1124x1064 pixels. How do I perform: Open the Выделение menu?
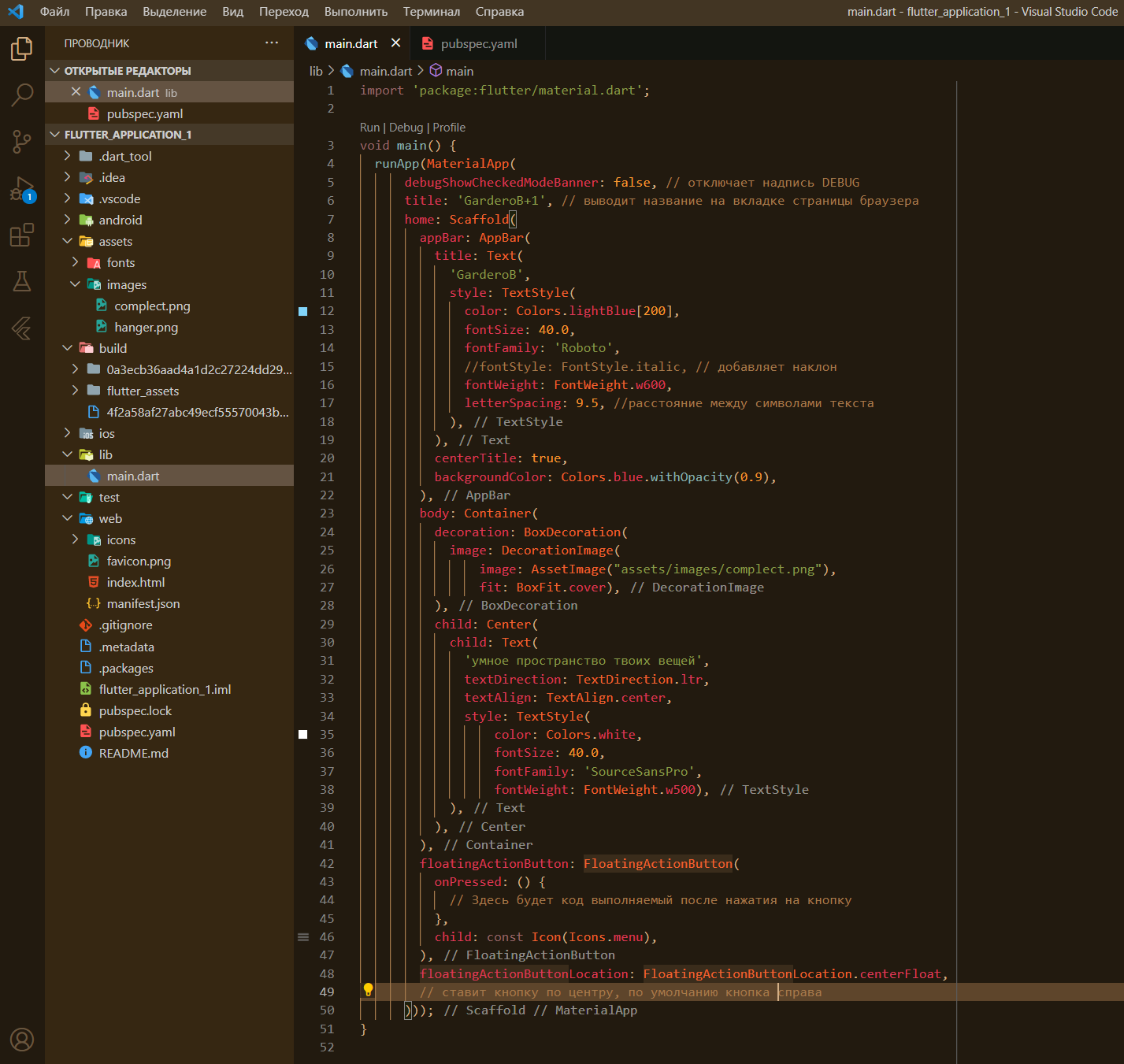[175, 12]
